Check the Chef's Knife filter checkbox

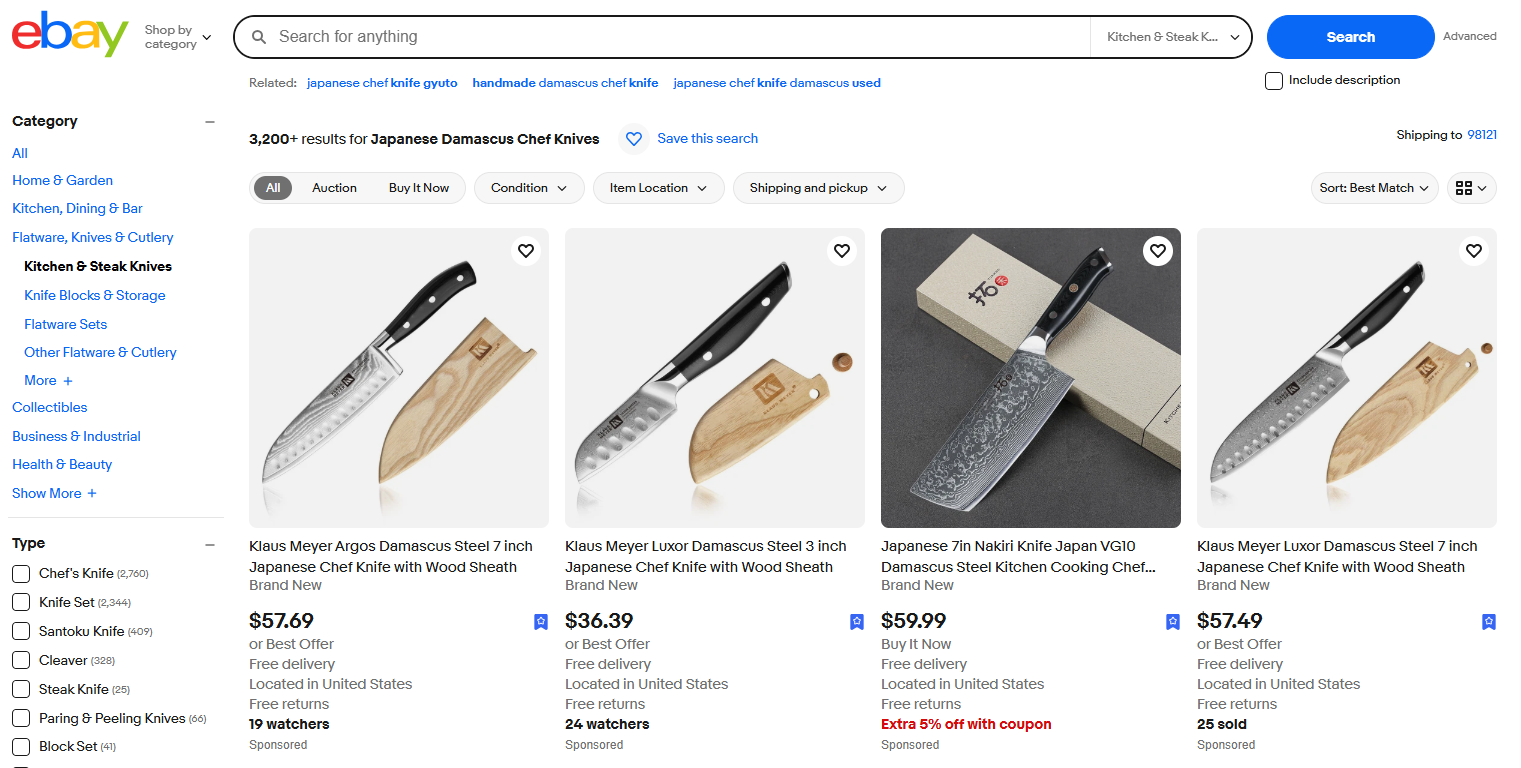(x=20, y=573)
